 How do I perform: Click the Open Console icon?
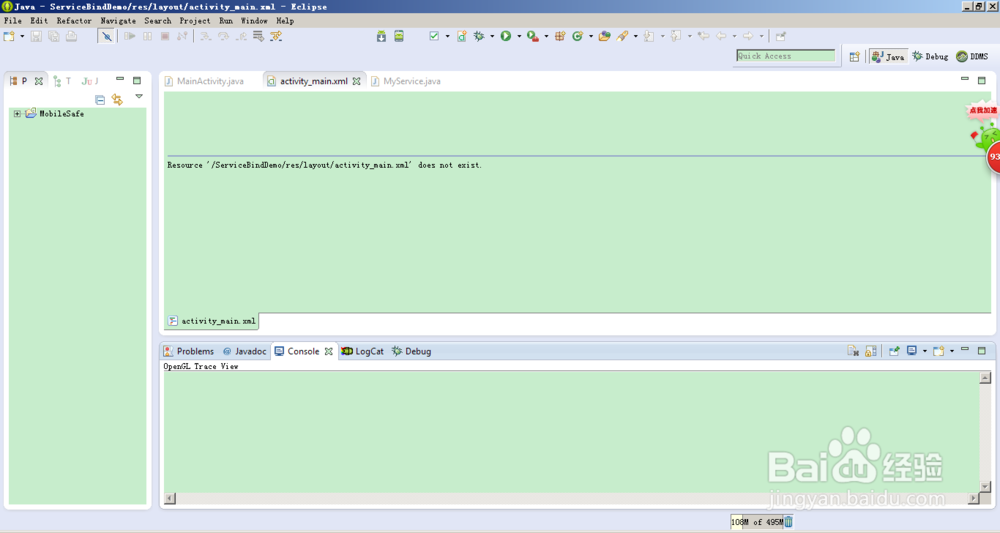point(939,351)
